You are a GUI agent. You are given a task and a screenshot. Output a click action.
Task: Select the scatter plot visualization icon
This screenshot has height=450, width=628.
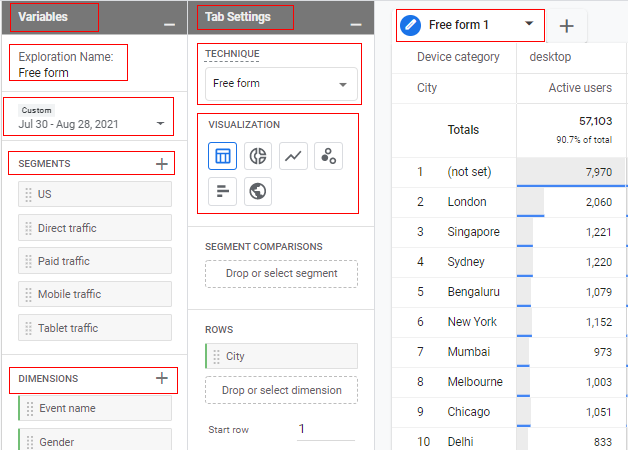click(x=328, y=156)
